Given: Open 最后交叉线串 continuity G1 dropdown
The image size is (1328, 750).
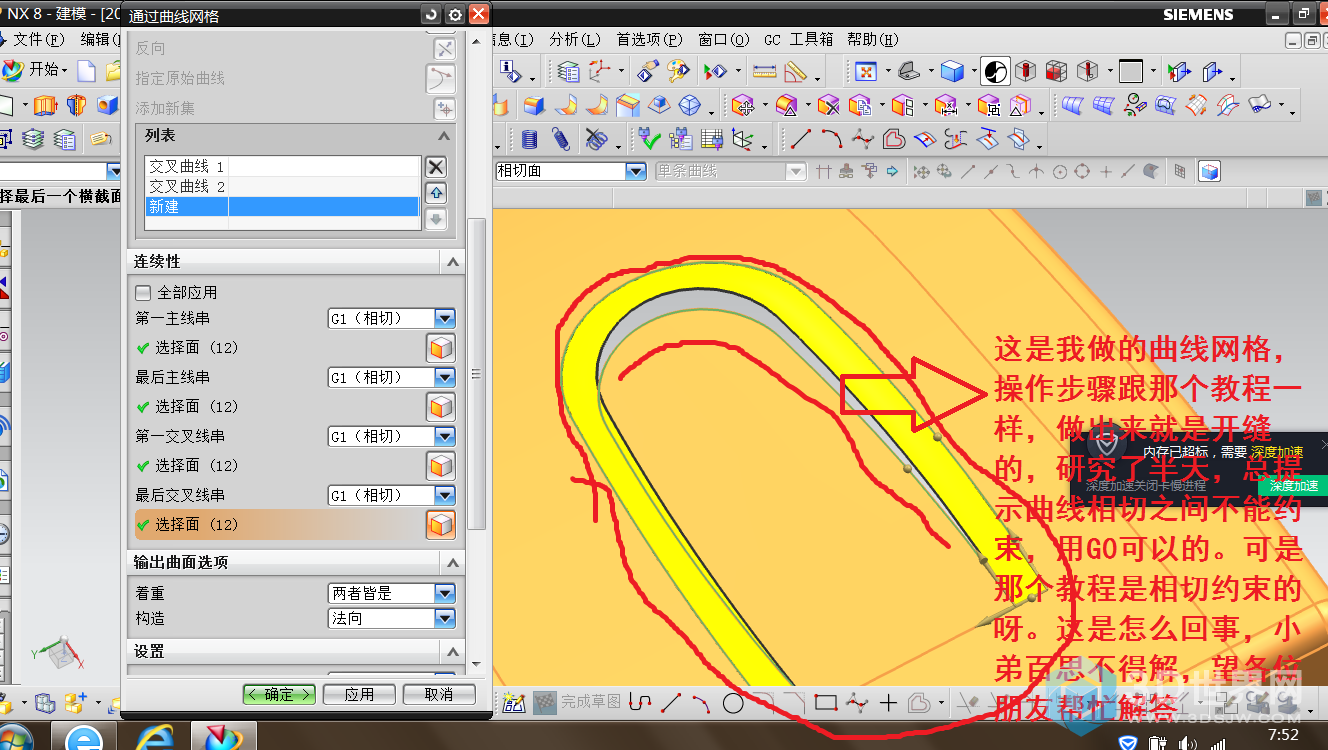Looking at the screenshot, I should 445,495.
